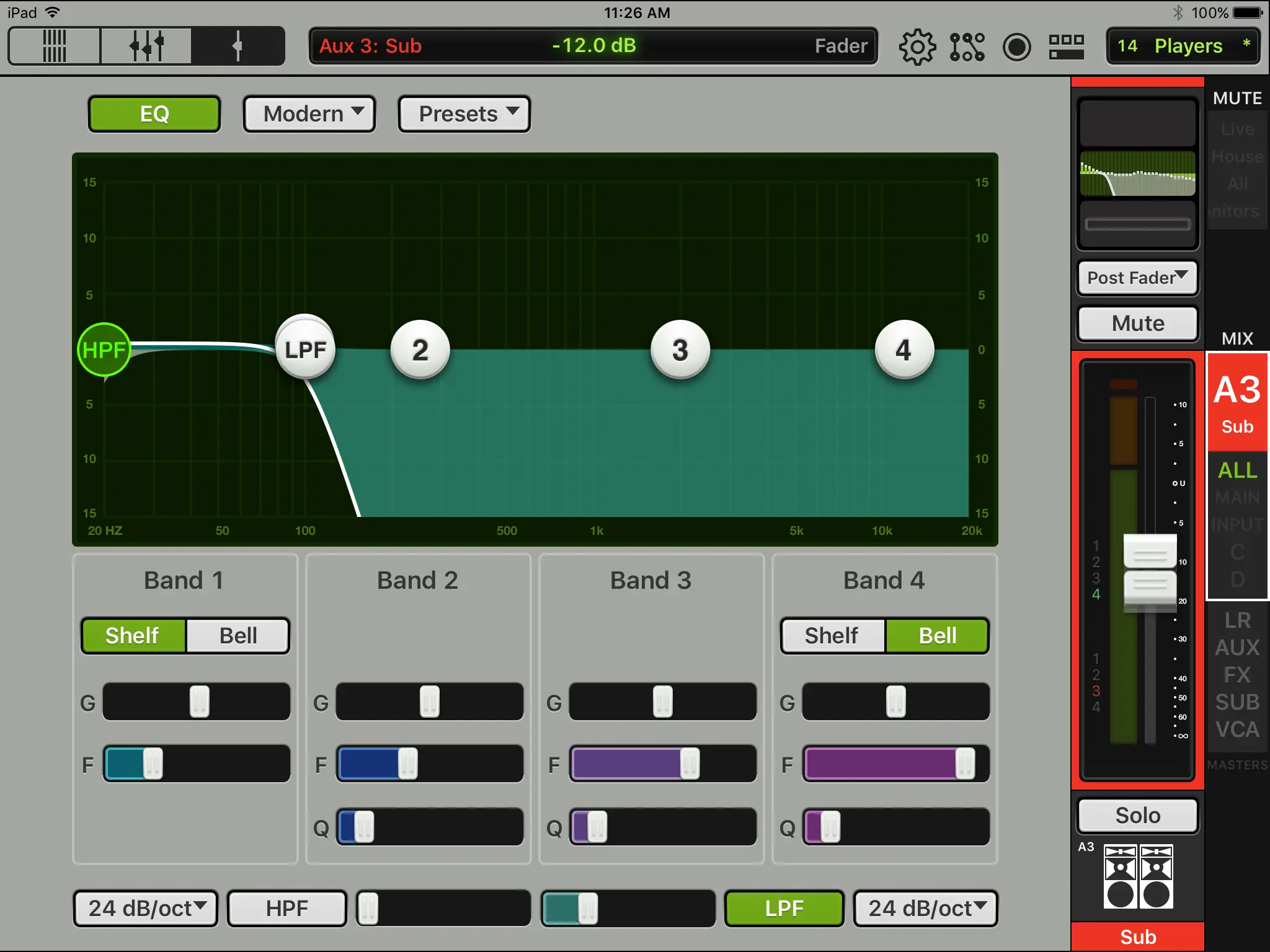Open the Modern EQ type dropdown
The width and height of the screenshot is (1270, 952).
click(309, 114)
